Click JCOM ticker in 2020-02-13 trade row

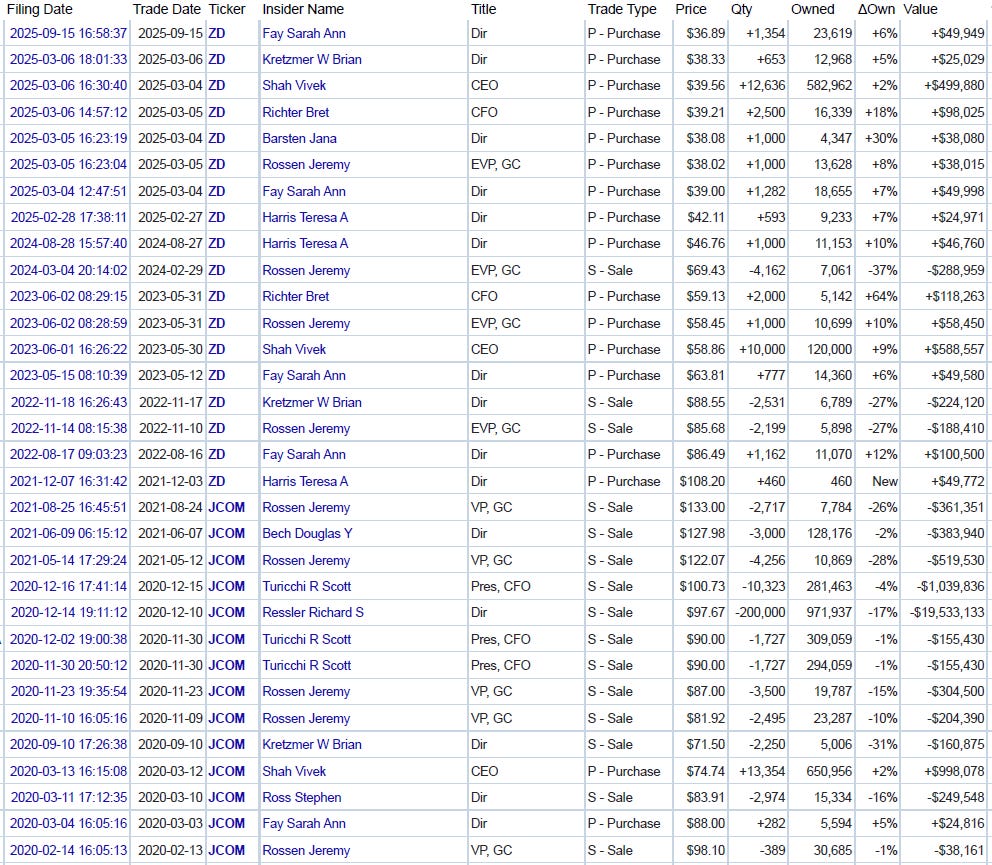tap(226, 850)
